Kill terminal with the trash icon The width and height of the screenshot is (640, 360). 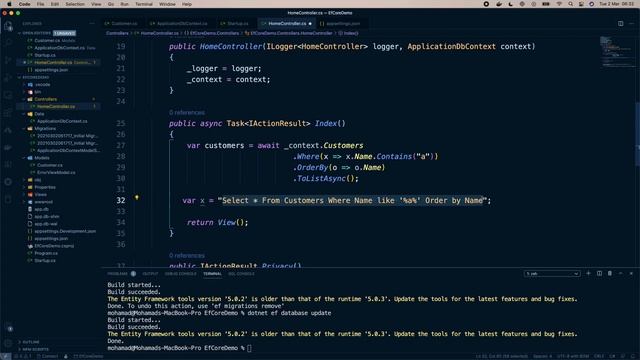pyautogui.click(x=610, y=273)
